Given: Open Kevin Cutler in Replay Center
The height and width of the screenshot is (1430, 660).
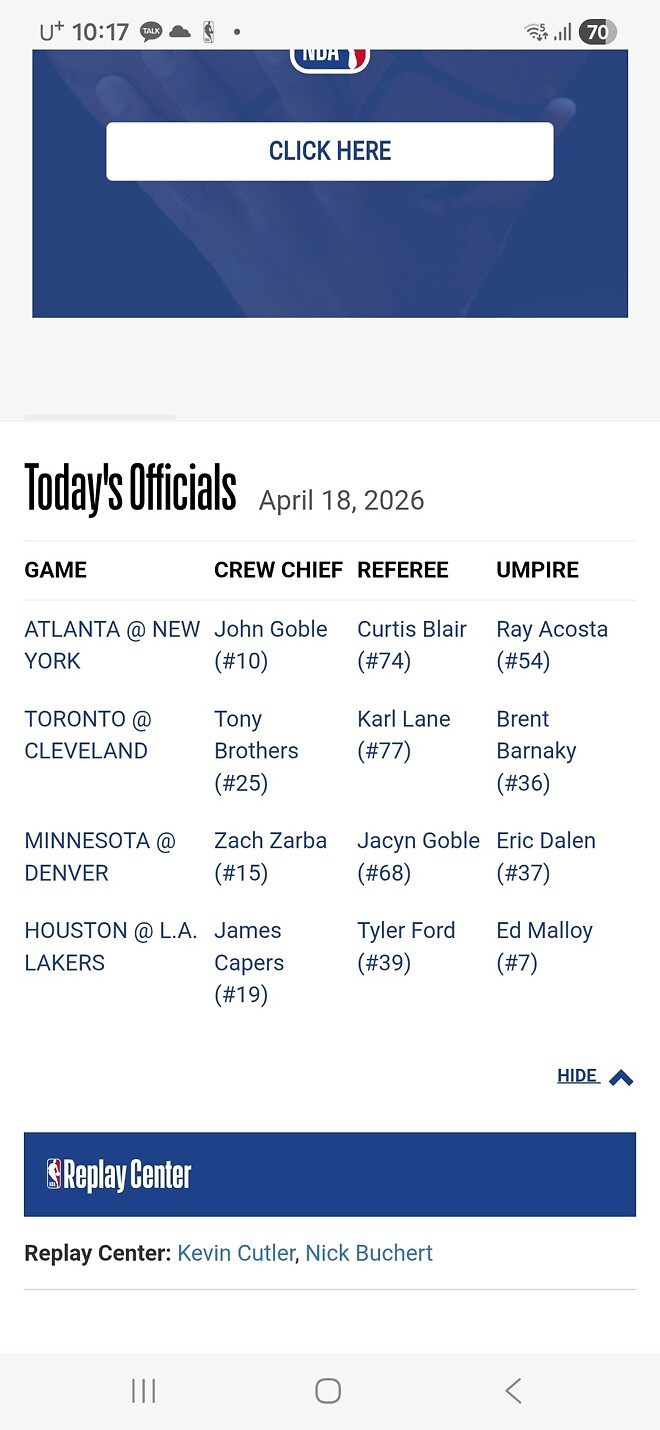Looking at the screenshot, I should (236, 1253).
